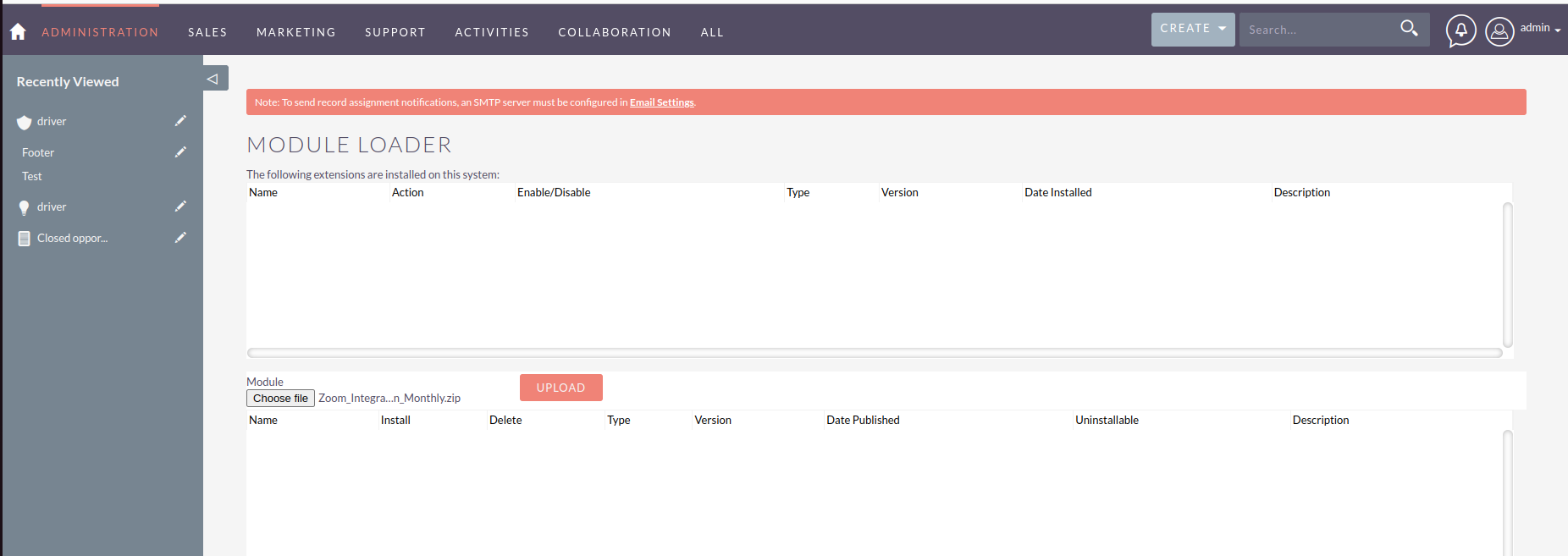The image size is (1568, 556).
Task: Expand the admin user dropdown
Action: (x=1540, y=28)
